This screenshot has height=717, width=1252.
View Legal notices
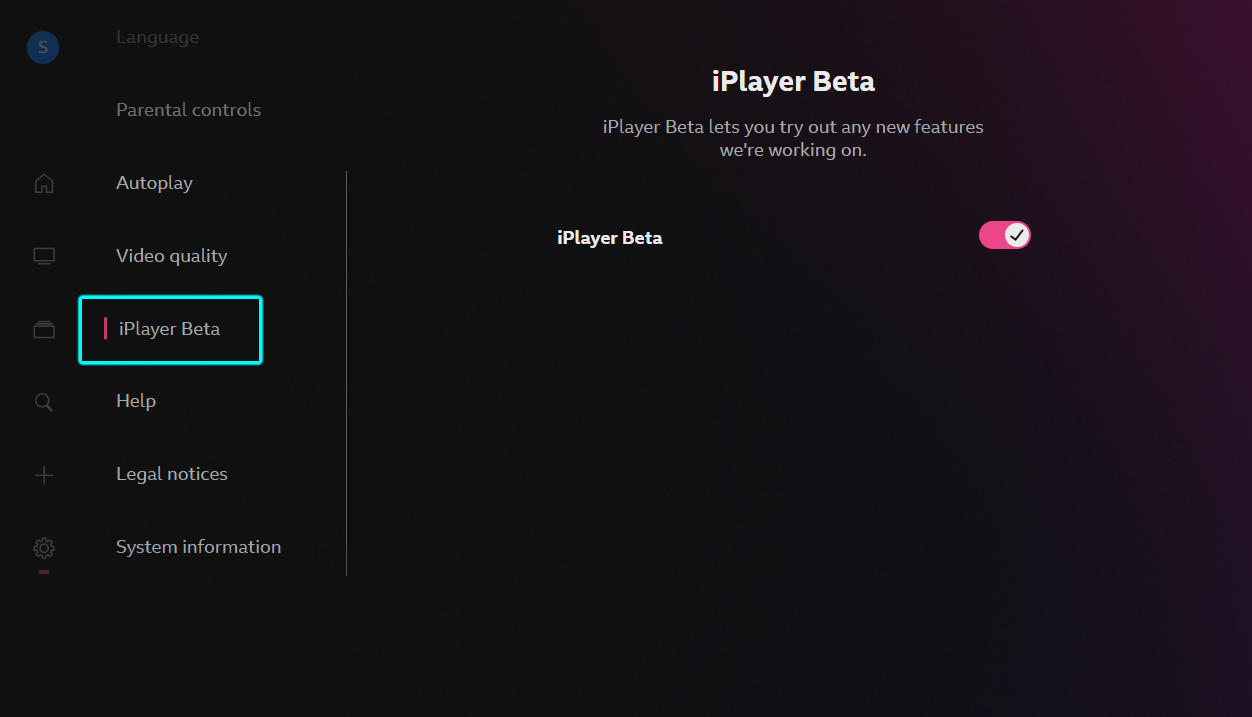pos(171,474)
